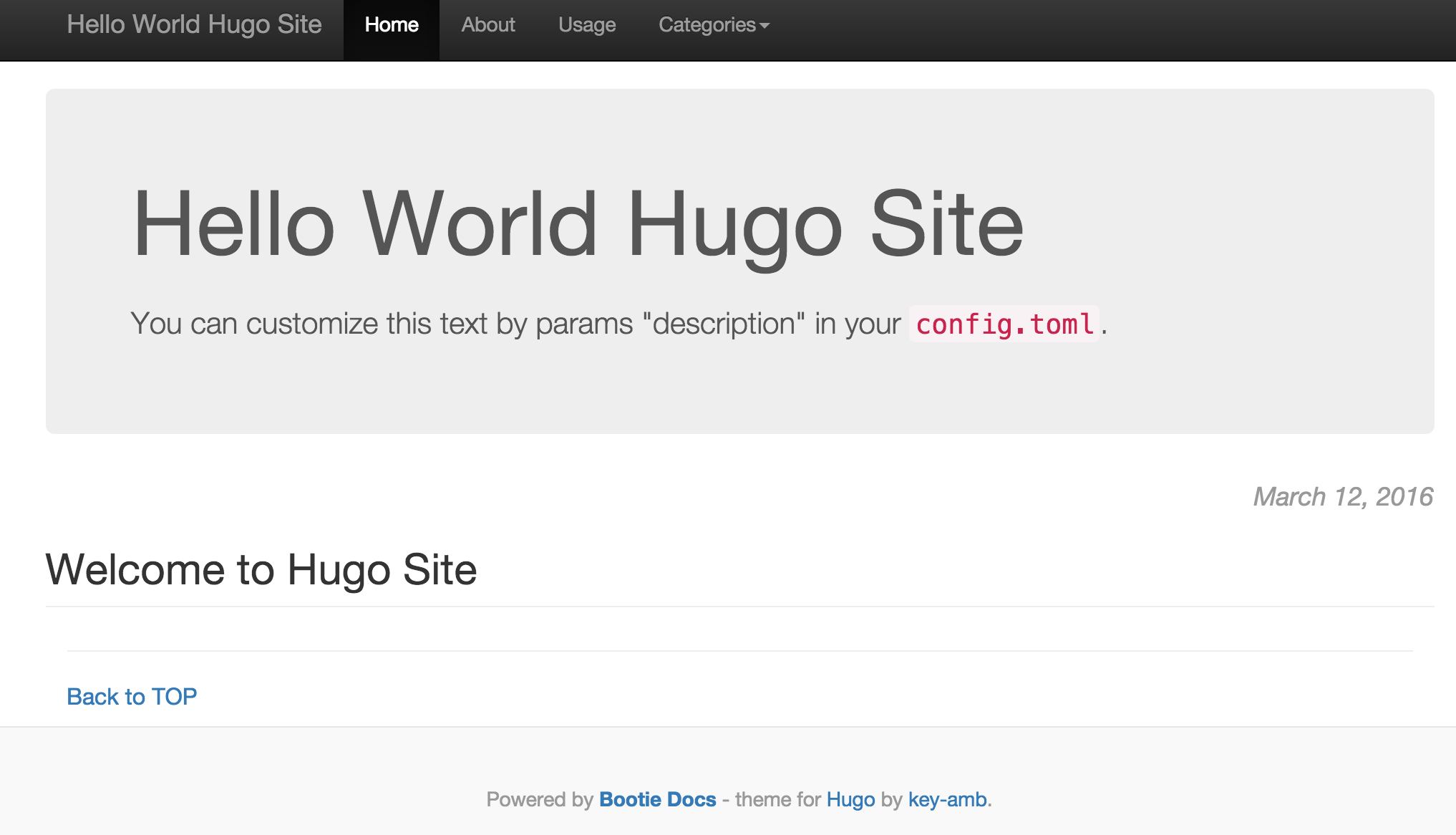The height and width of the screenshot is (835, 1456).
Task: Click the caret arrow beside Categories
Action: click(x=765, y=26)
